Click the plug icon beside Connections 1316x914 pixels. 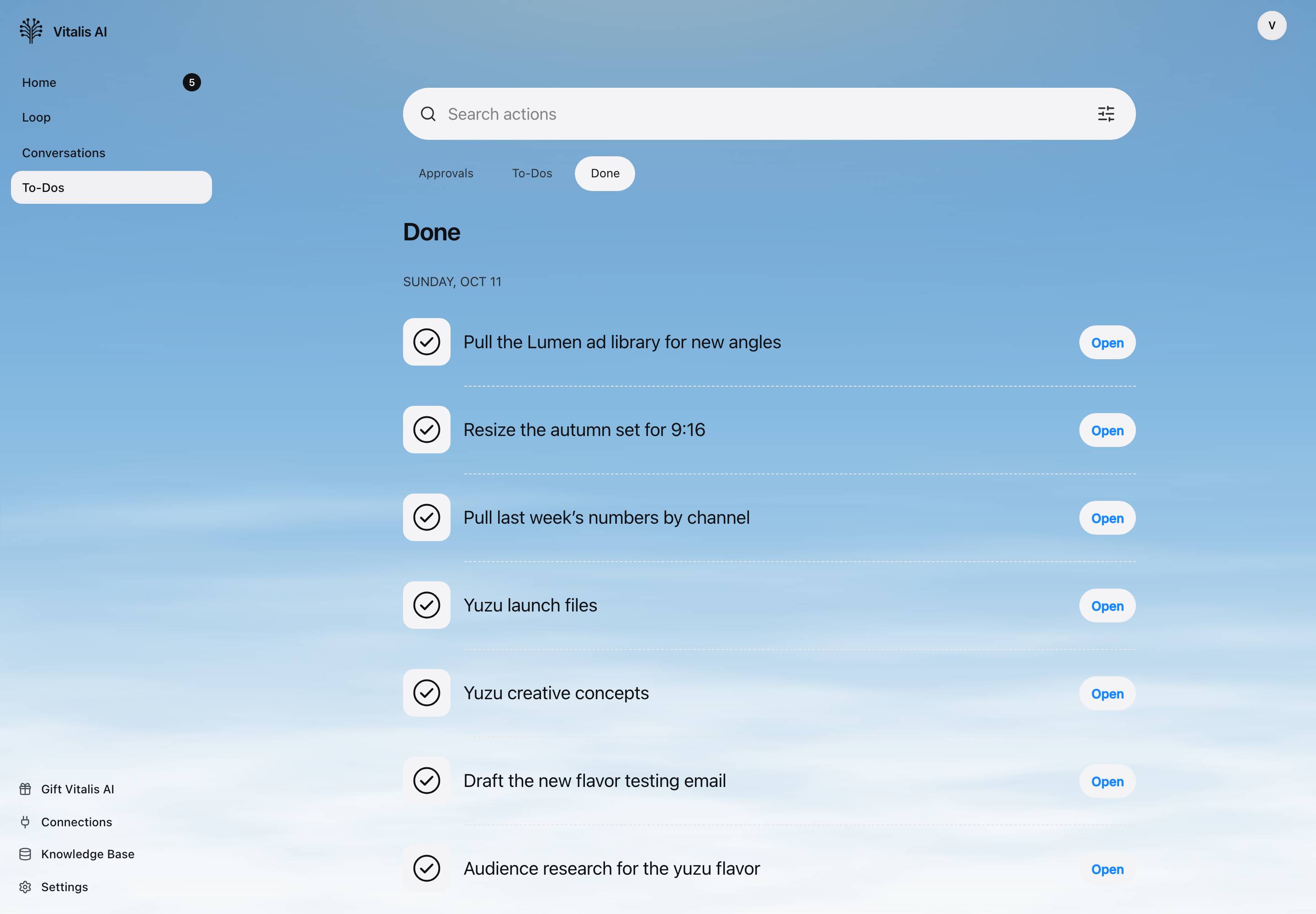click(x=25, y=822)
